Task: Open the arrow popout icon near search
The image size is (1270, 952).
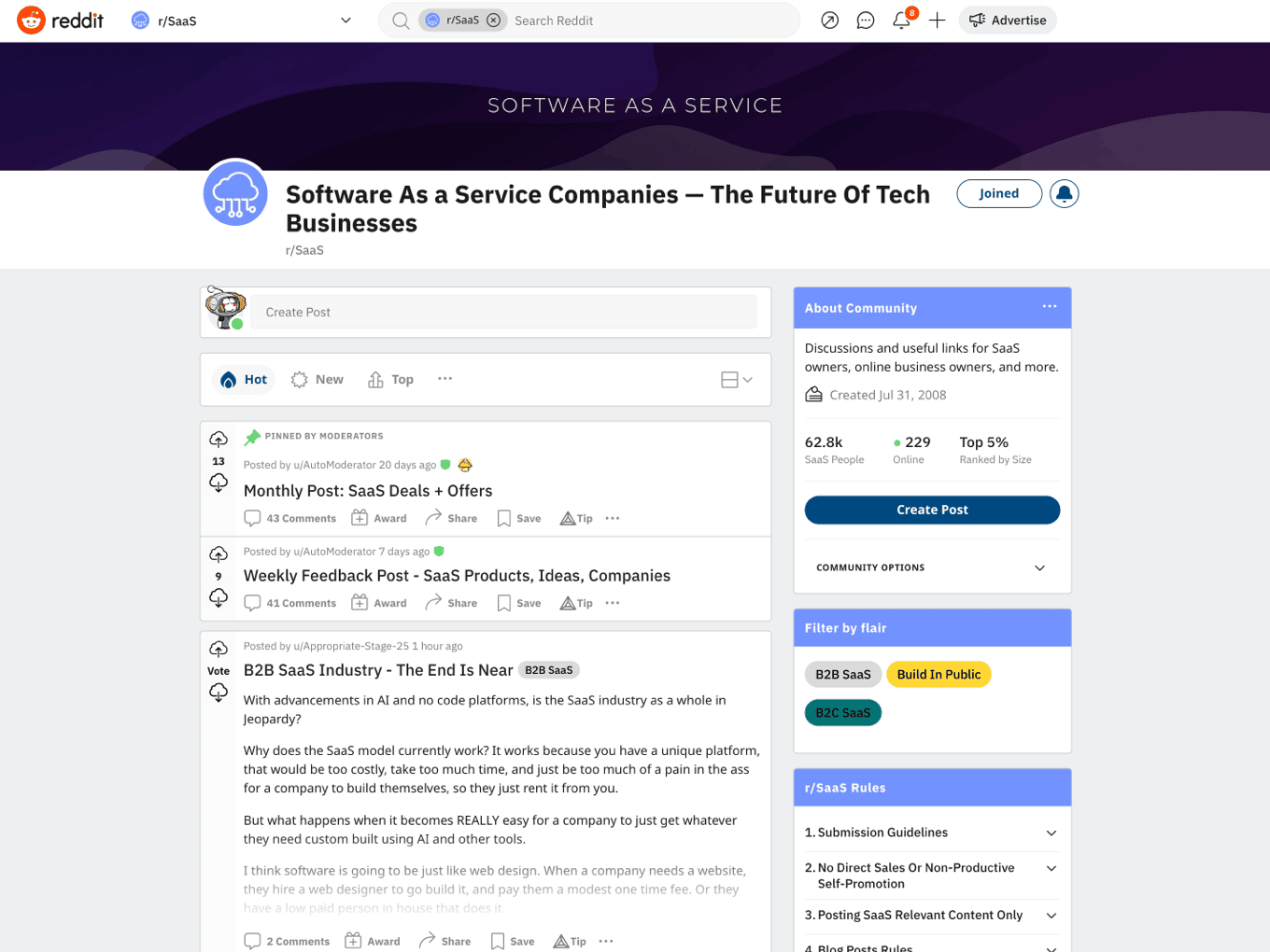Action: [x=829, y=20]
